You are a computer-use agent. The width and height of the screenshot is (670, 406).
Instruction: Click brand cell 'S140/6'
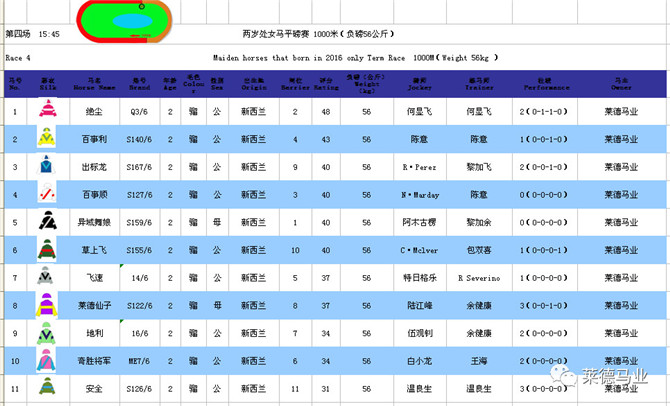click(139, 140)
